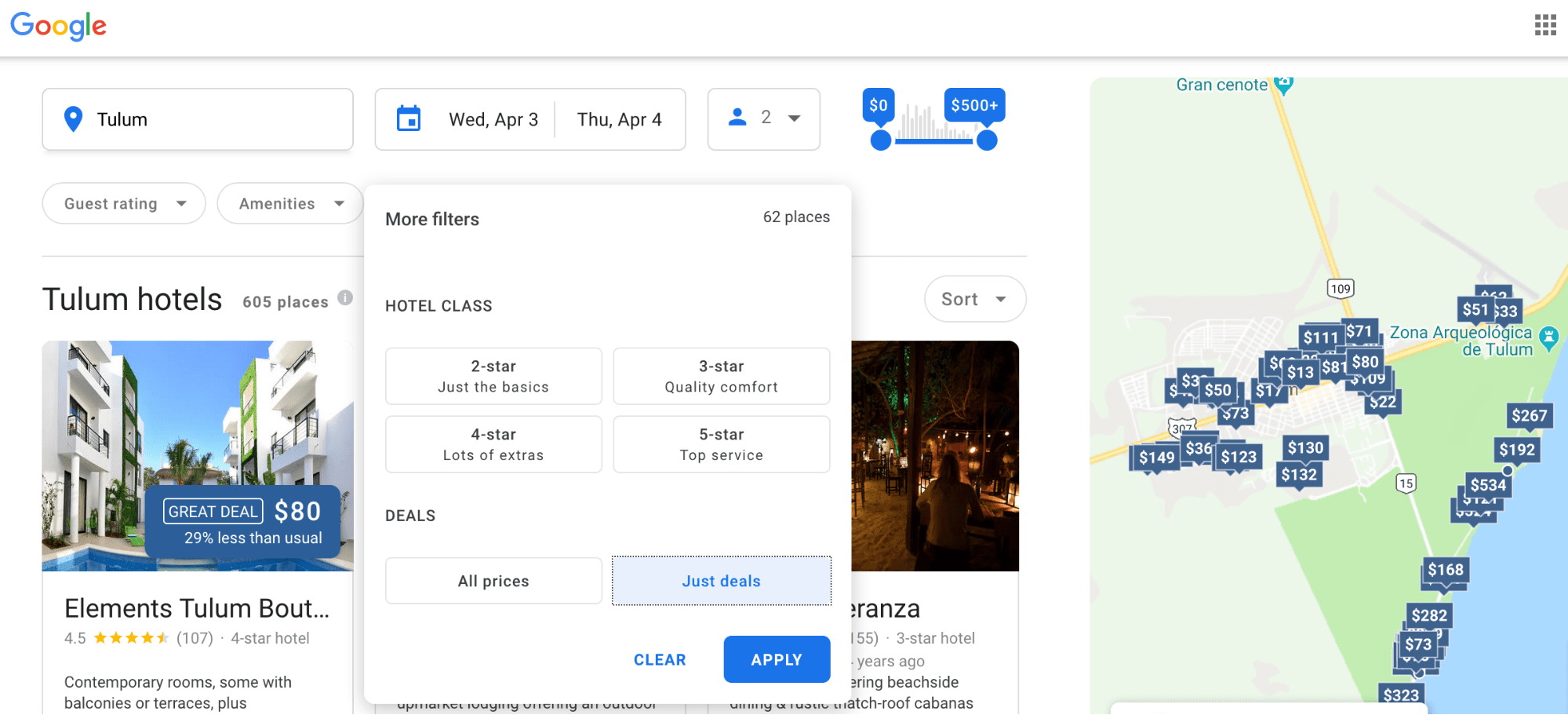Select the $111 map price pin

1320,338
